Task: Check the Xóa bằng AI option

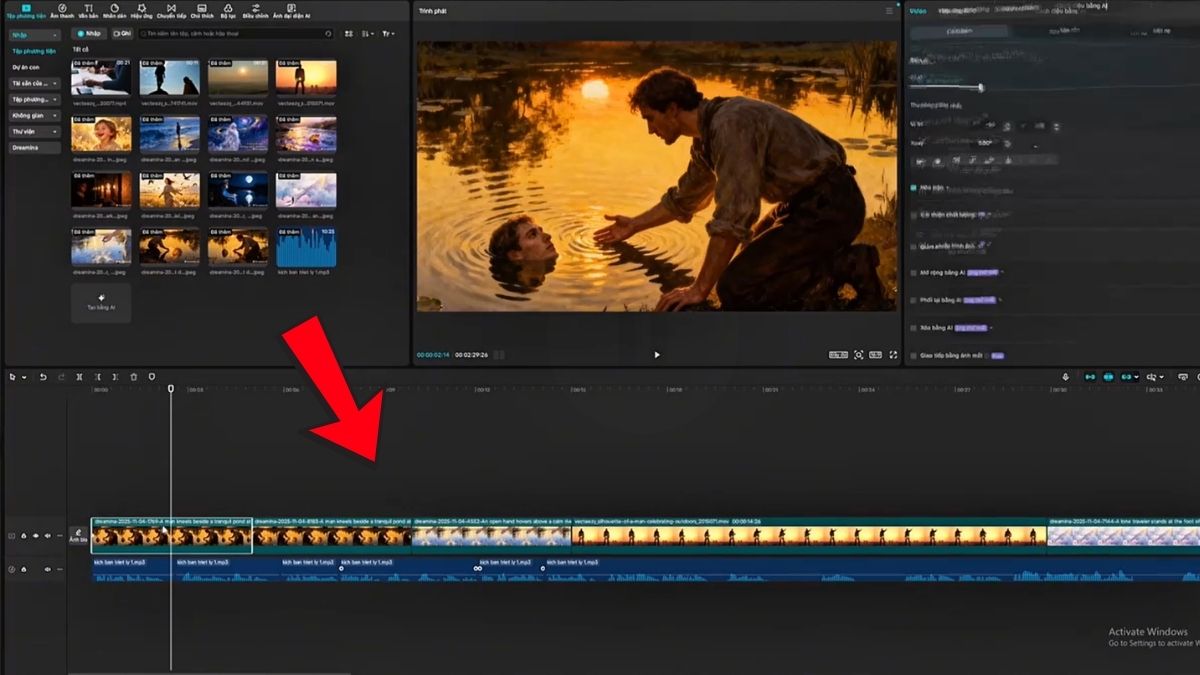Action: pyautogui.click(x=913, y=327)
